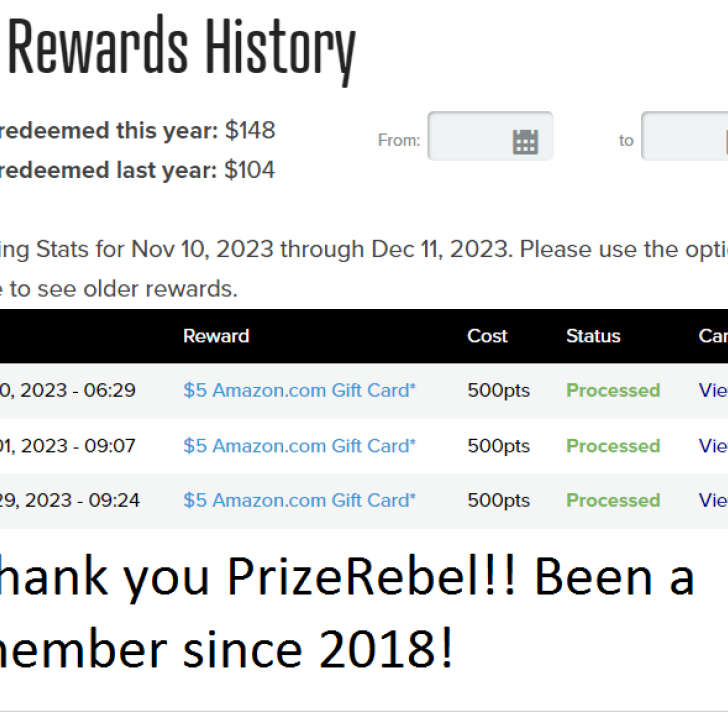Image resolution: width=728 pixels, height=728 pixels.
Task: Click the Processed status in the 09:07 row
Action: 613,445
